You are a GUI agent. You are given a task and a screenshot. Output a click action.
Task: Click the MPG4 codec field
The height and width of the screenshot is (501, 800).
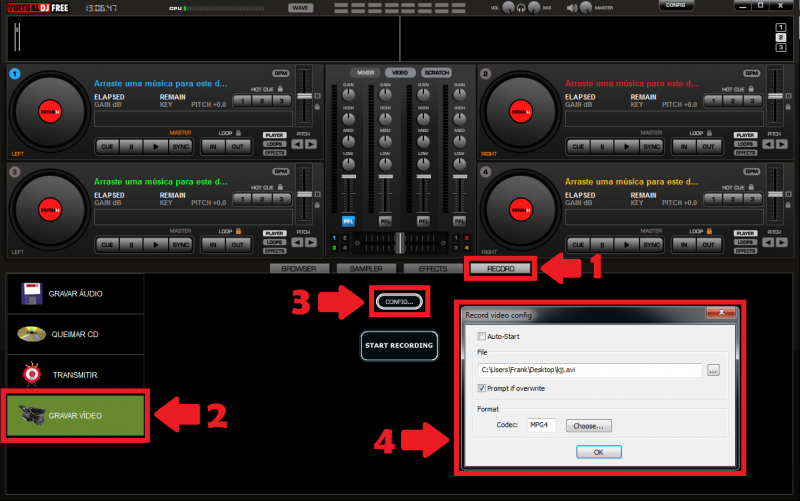click(x=541, y=425)
